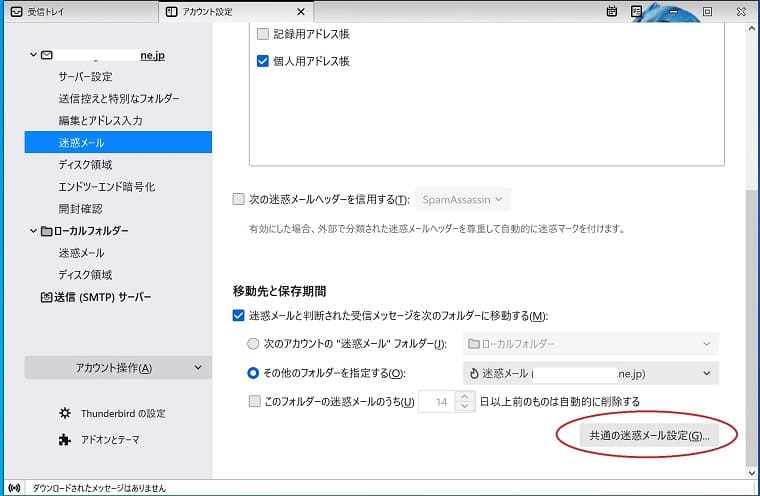Open 送信控えと特別なフォルダー settings
Viewport: 760px width, 496px height.
coord(119,98)
